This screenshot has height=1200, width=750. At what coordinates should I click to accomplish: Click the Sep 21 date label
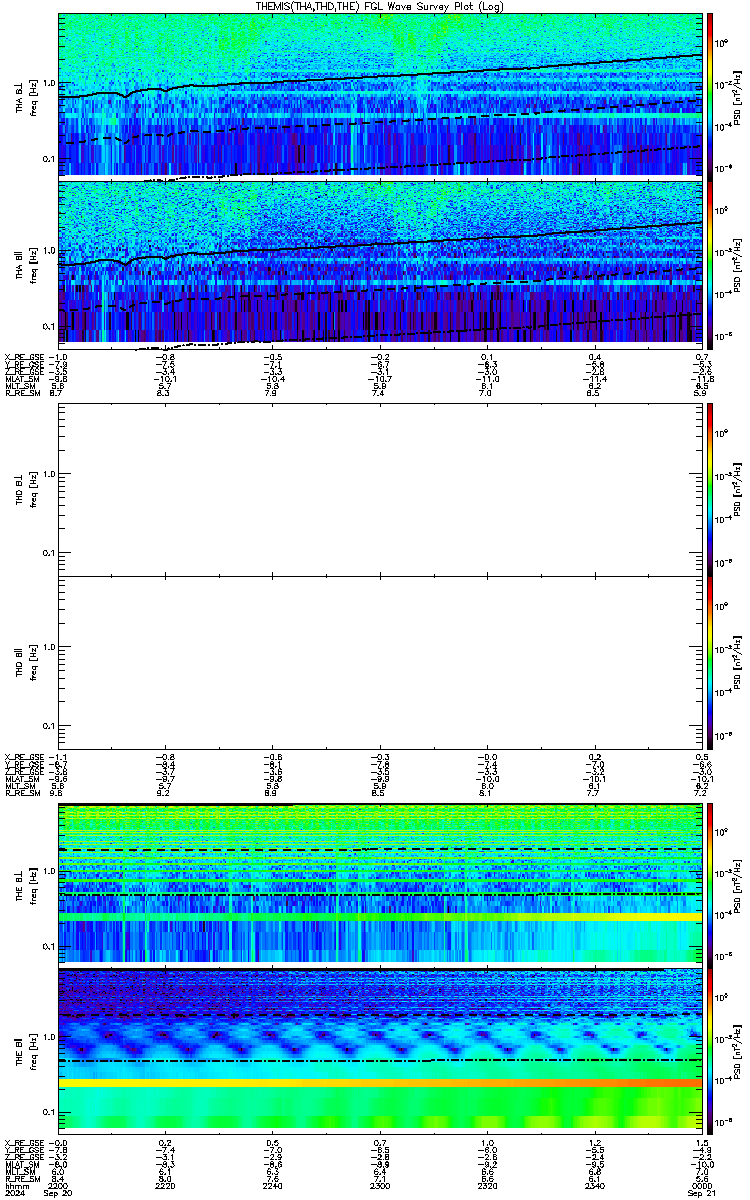point(698,1192)
